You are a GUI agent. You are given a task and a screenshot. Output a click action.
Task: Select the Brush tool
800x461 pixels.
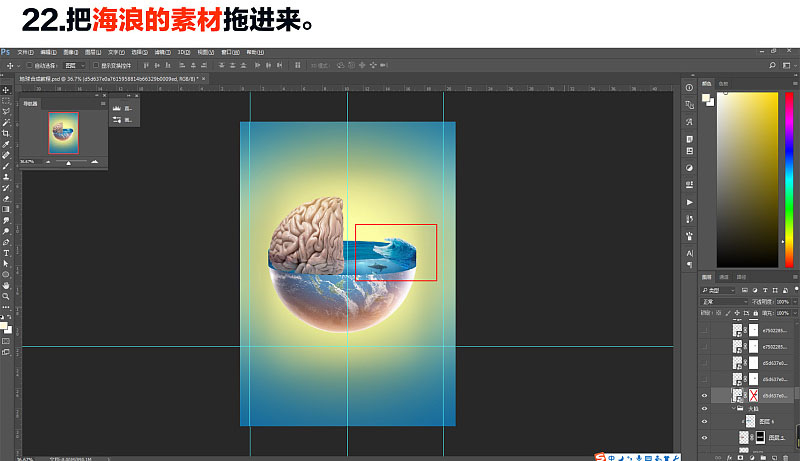(6, 166)
